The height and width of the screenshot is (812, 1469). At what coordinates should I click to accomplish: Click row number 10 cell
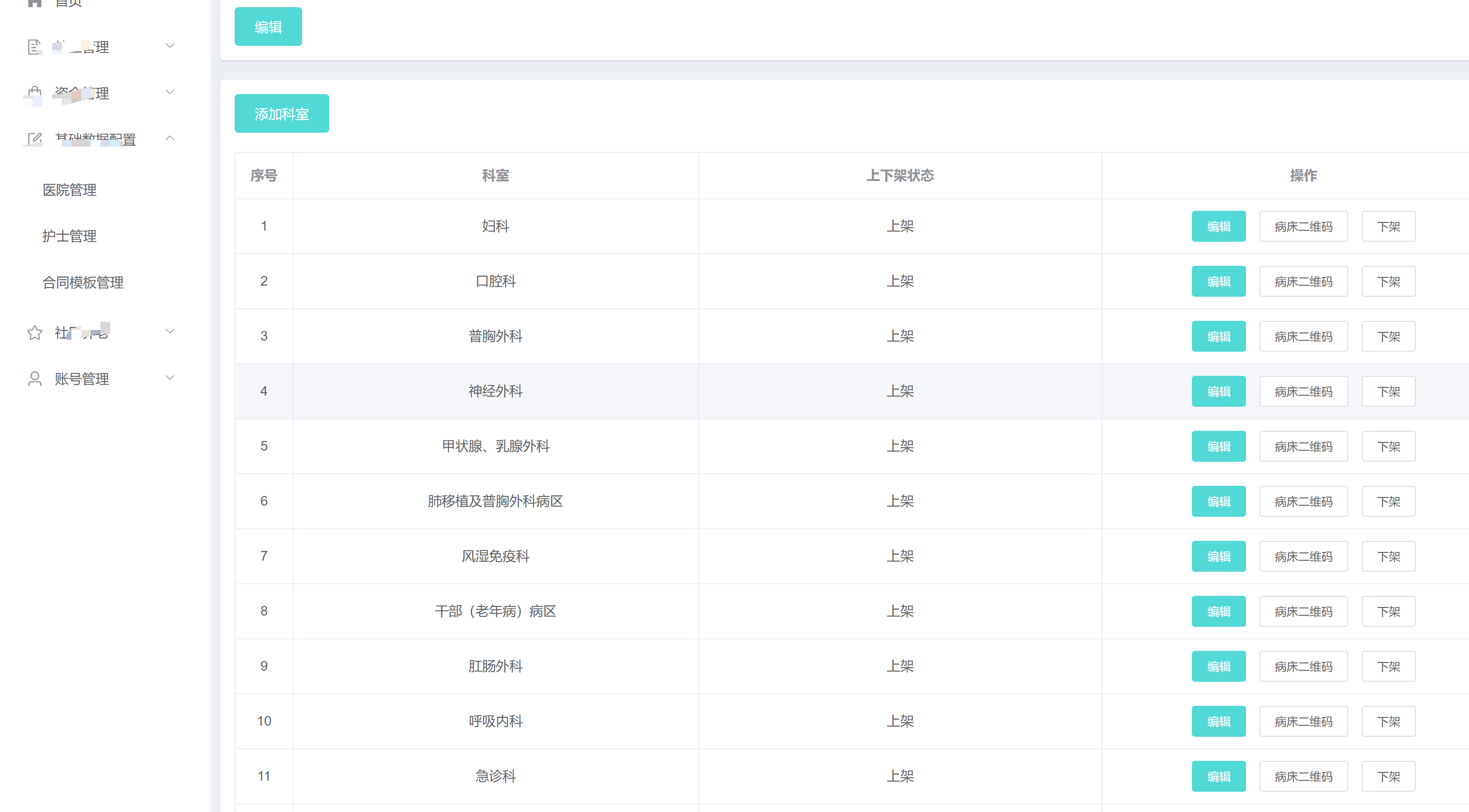click(264, 721)
